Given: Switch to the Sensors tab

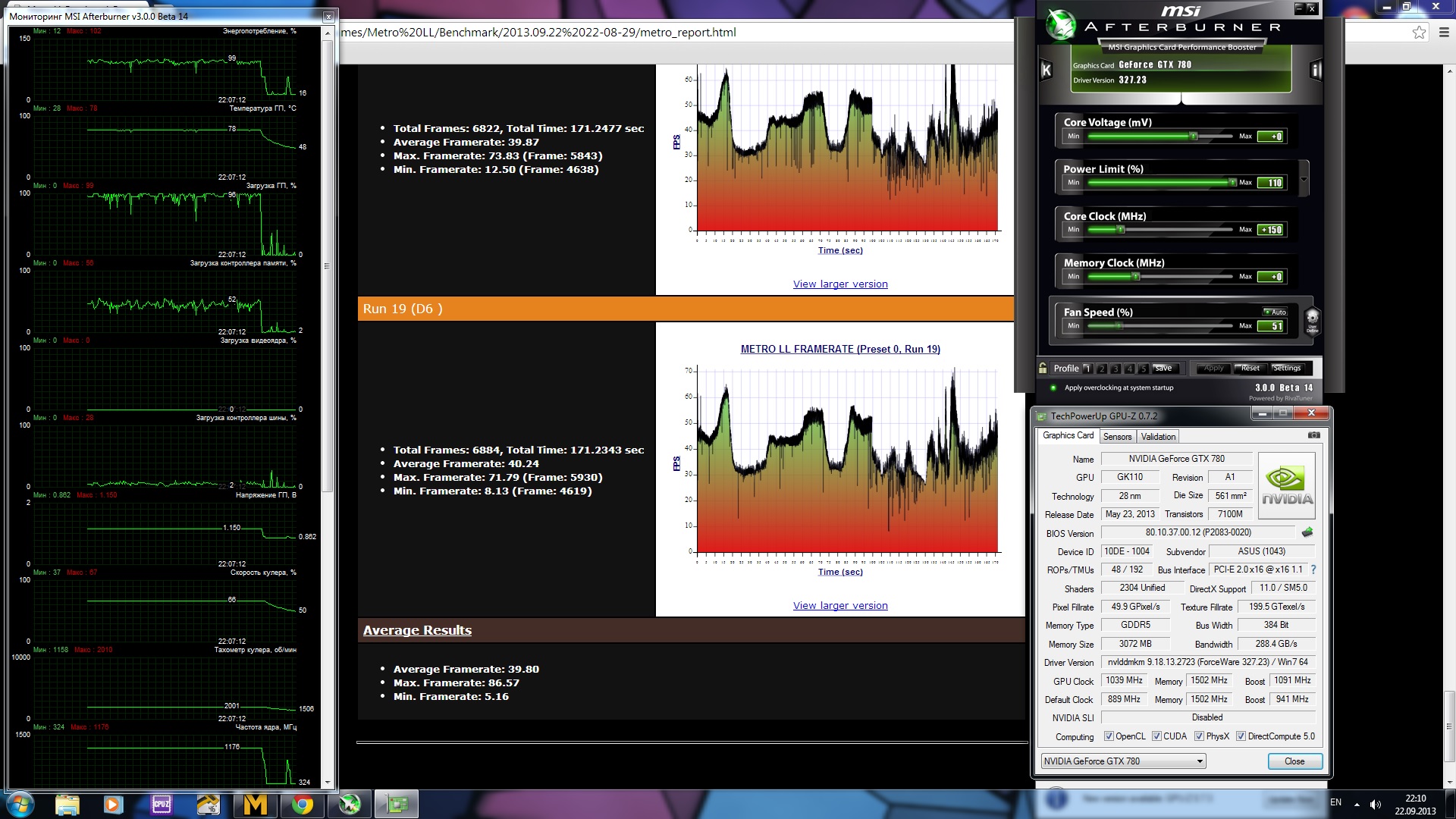Looking at the screenshot, I should [1117, 437].
